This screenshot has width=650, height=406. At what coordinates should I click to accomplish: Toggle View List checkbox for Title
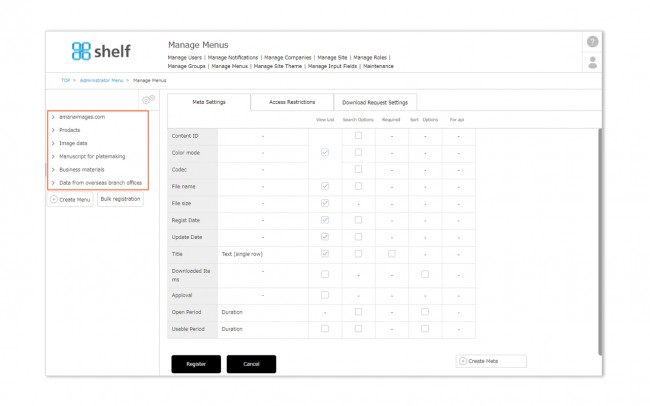click(x=325, y=253)
